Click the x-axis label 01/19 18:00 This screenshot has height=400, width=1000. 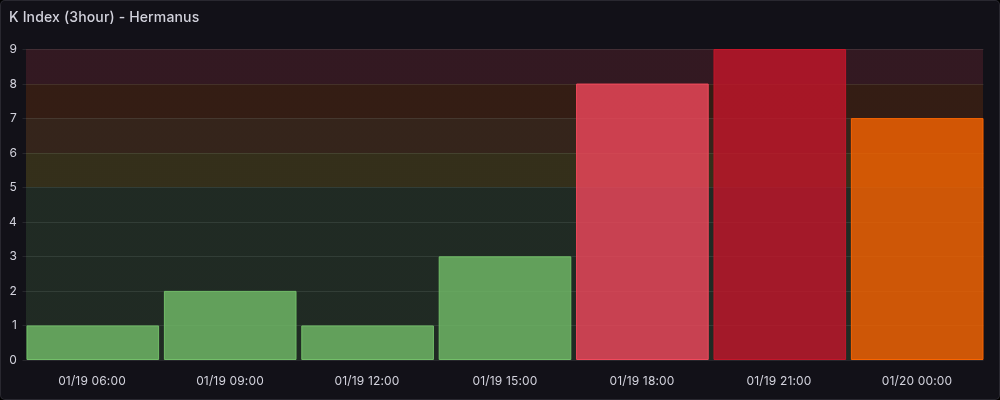tap(642, 381)
